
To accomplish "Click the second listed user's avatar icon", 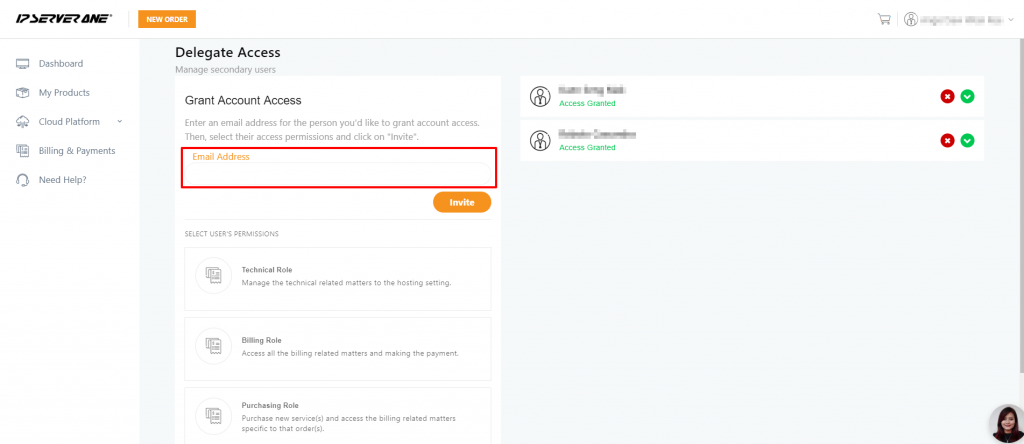I will (540, 140).
